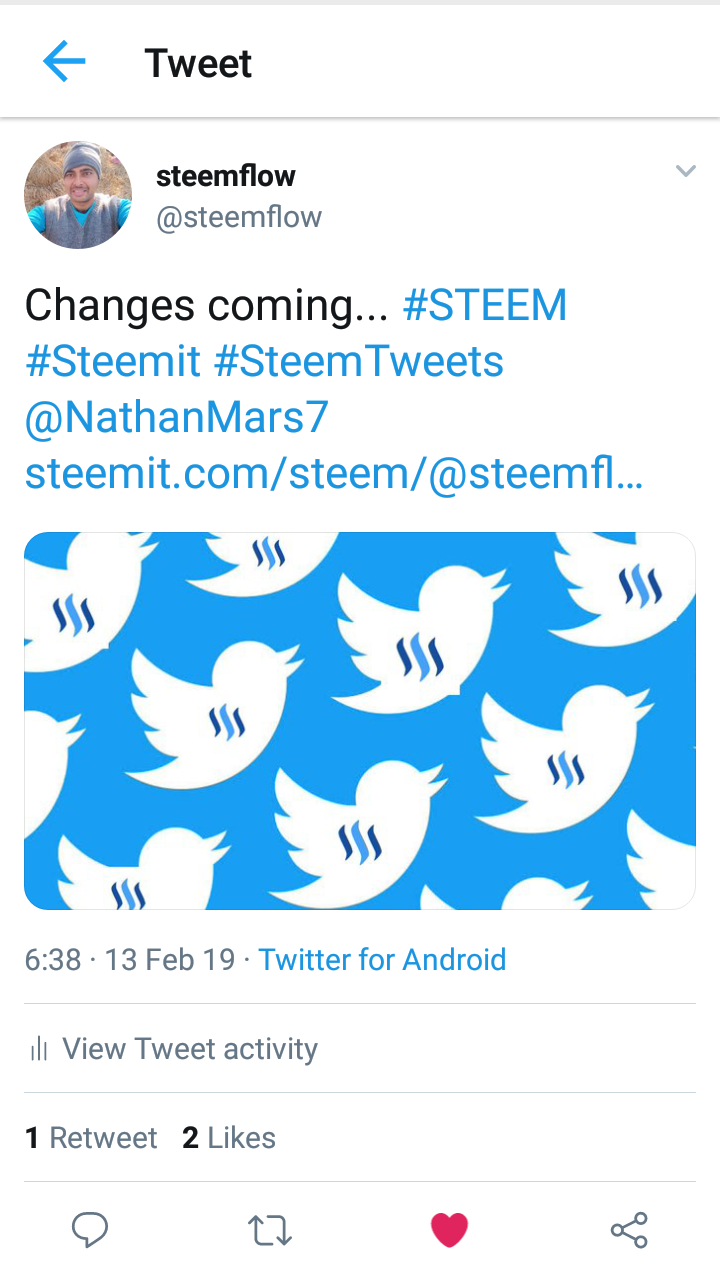The image size is (720, 1271).
Task: Open the steemit.com article link
Action: tap(333, 473)
